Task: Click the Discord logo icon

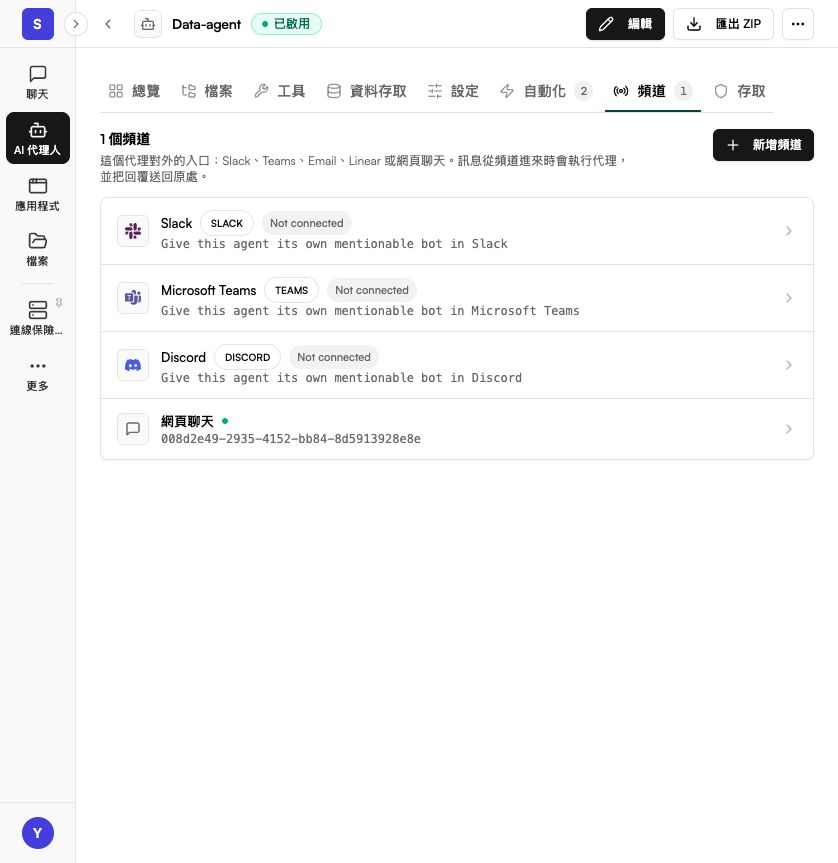Action: pos(133,365)
